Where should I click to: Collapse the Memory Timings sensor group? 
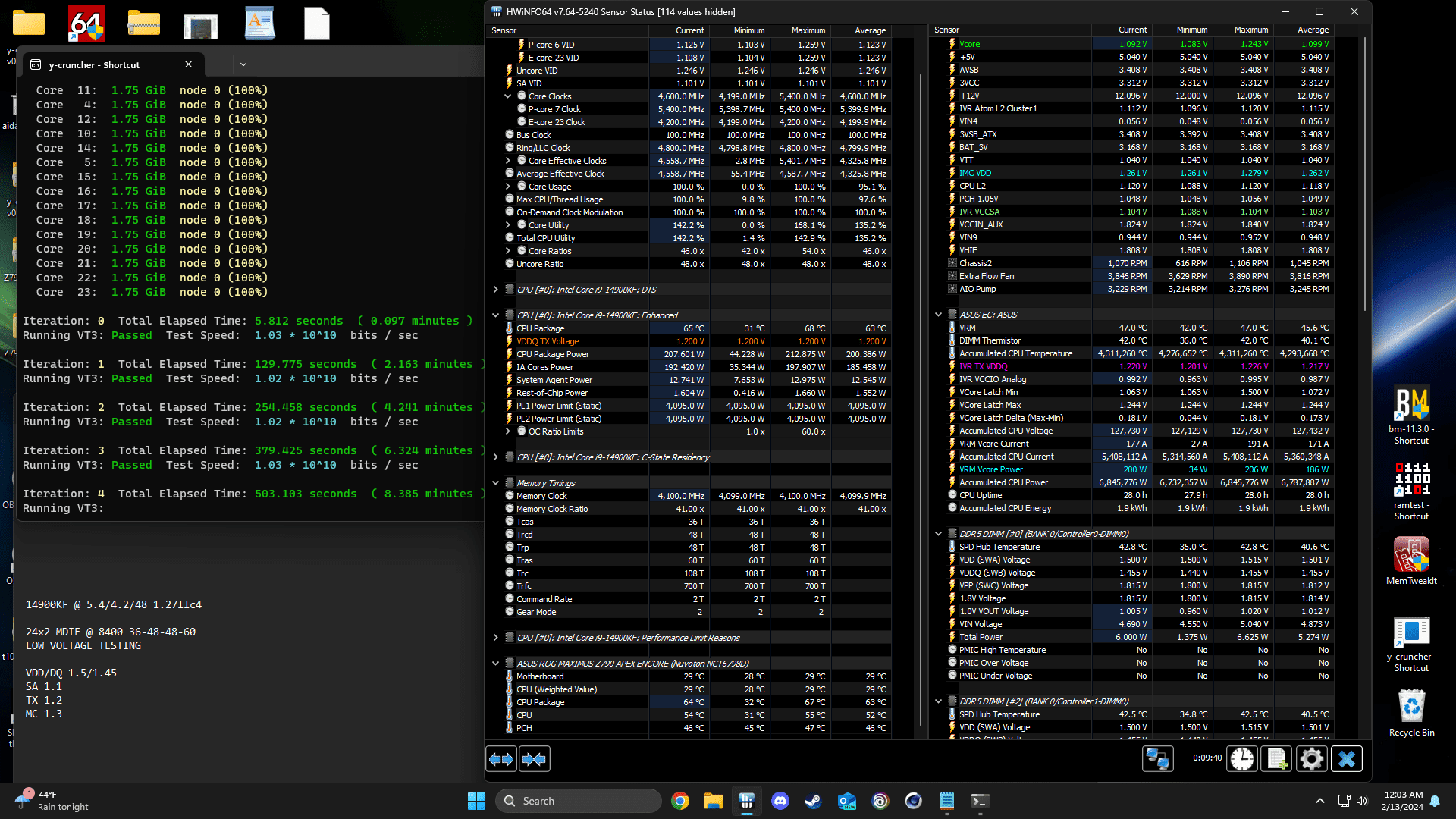click(x=495, y=483)
